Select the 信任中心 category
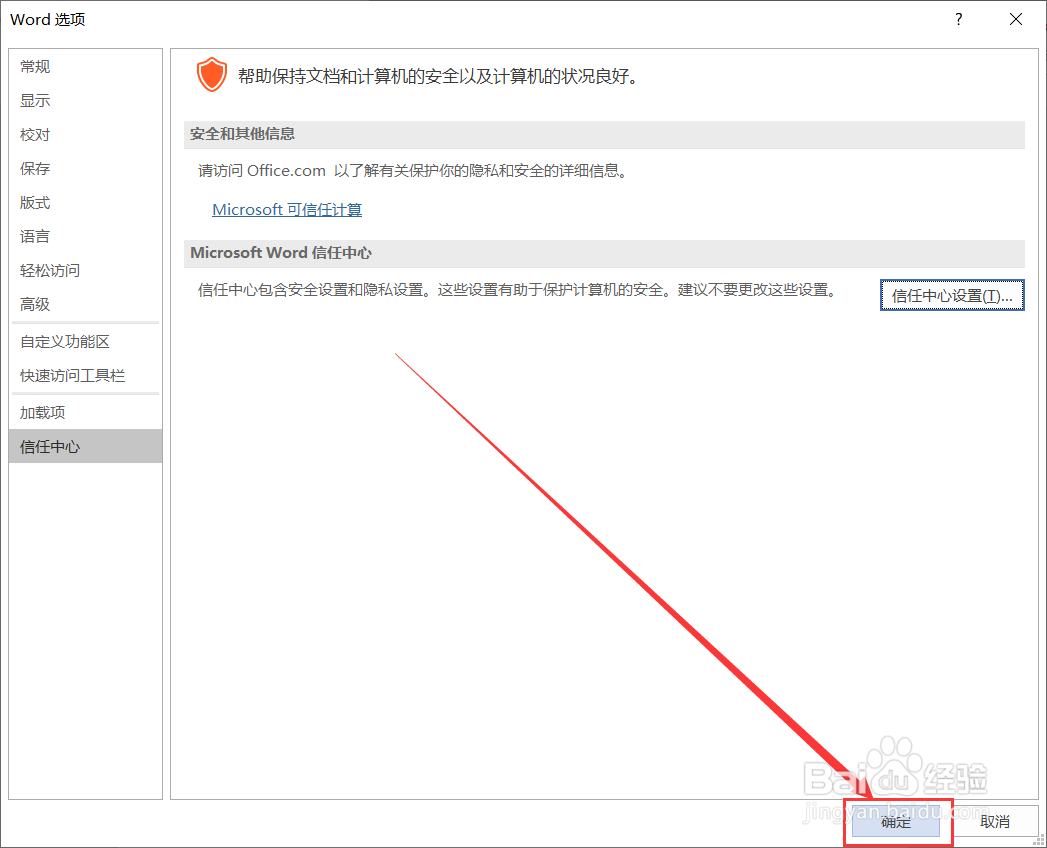The height and width of the screenshot is (848, 1047). coord(85,446)
